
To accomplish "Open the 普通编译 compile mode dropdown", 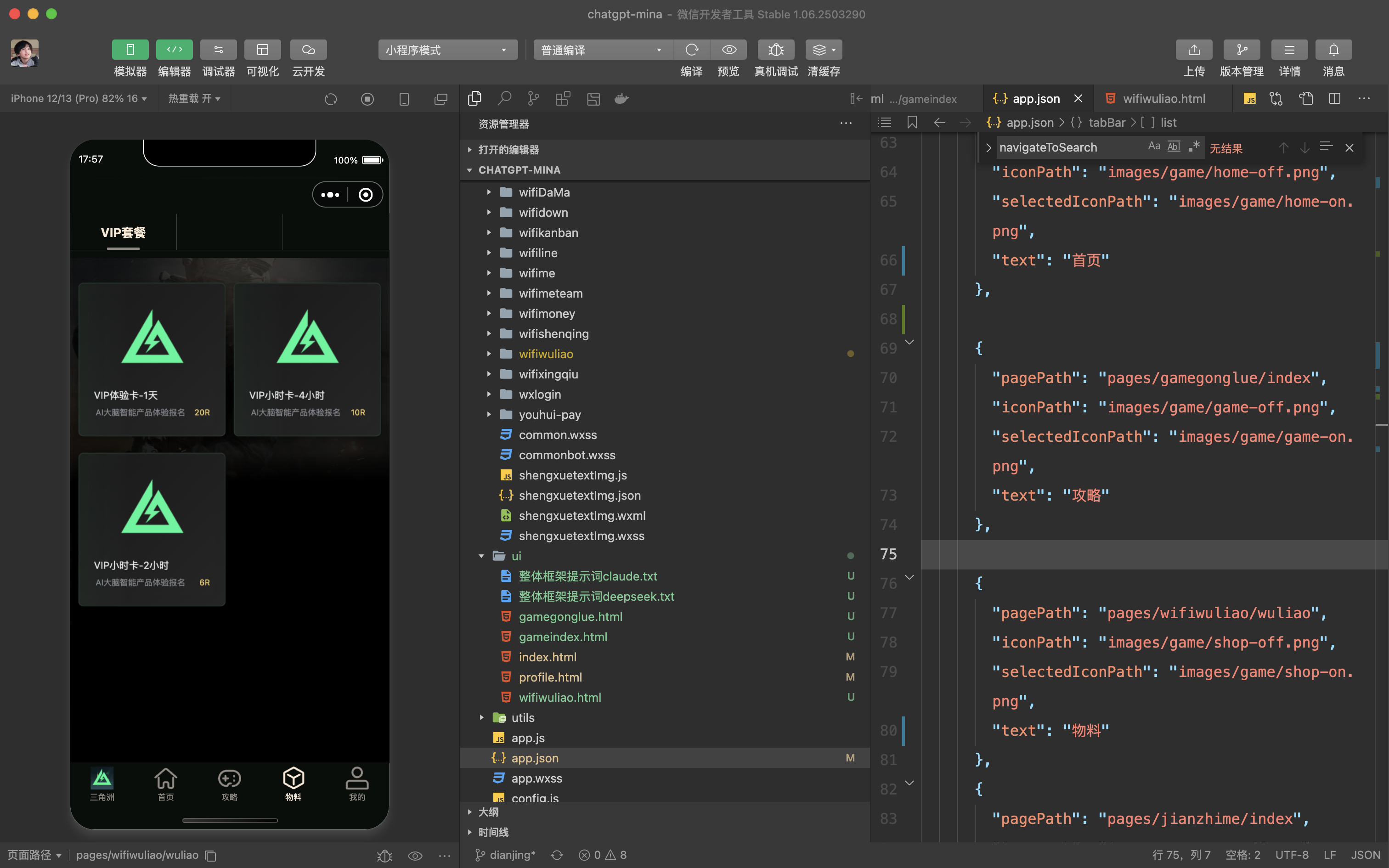I will coord(603,50).
